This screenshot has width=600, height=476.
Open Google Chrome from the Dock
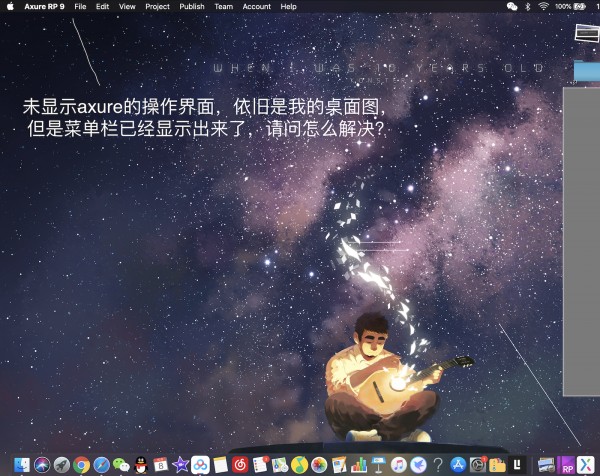(x=82, y=465)
